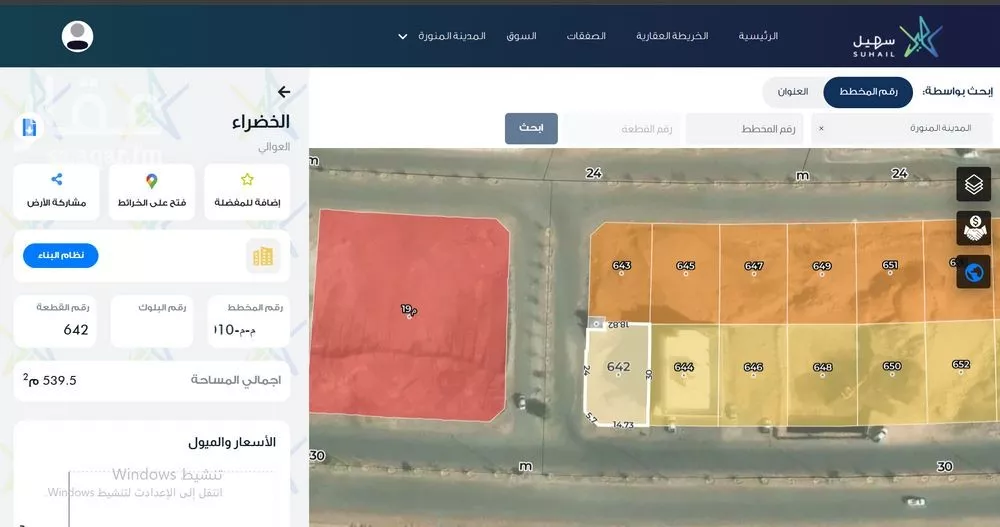Select parcel 648 on the map
The height and width of the screenshot is (527, 1000).
point(823,375)
